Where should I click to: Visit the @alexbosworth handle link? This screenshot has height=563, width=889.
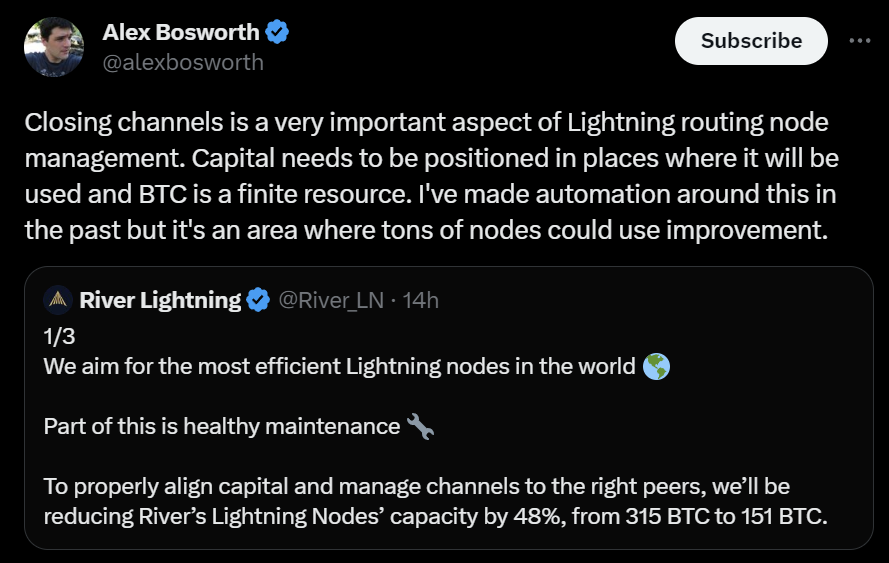point(183,62)
